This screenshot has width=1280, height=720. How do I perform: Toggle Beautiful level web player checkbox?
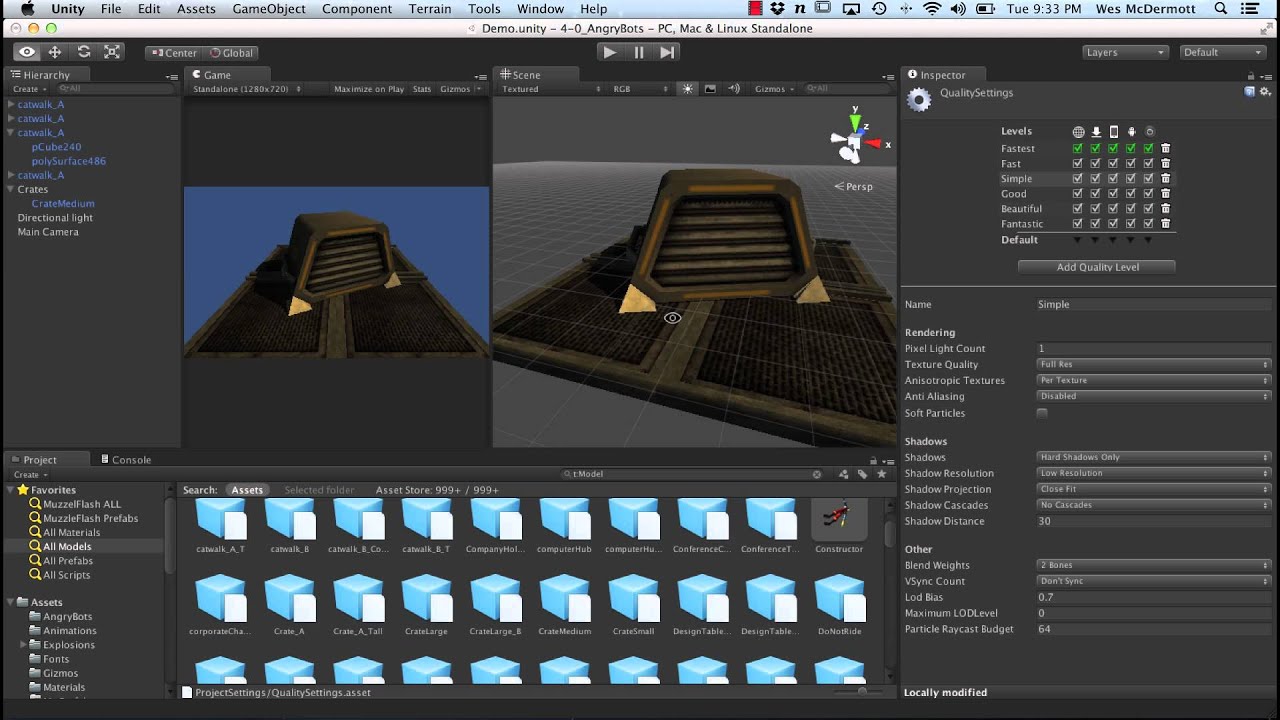click(x=1077, y=208)
